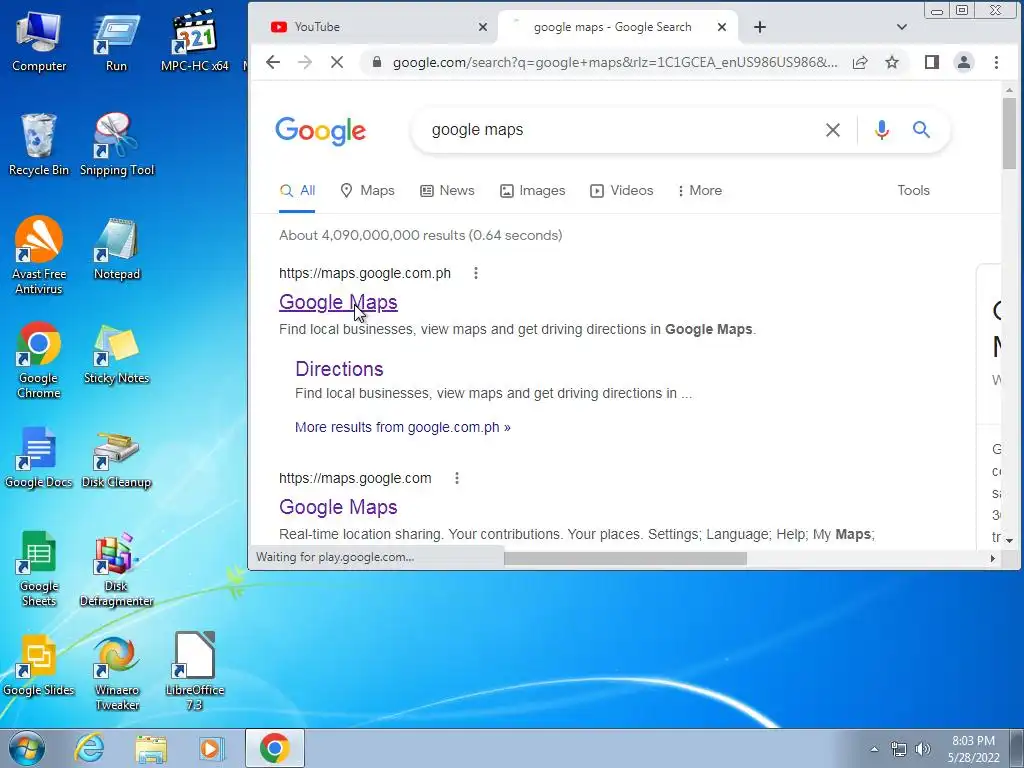The height and width of the screenshot is (768, 1024).
Task: Click More results from google.com.ph
Action: tap(402, 427)
